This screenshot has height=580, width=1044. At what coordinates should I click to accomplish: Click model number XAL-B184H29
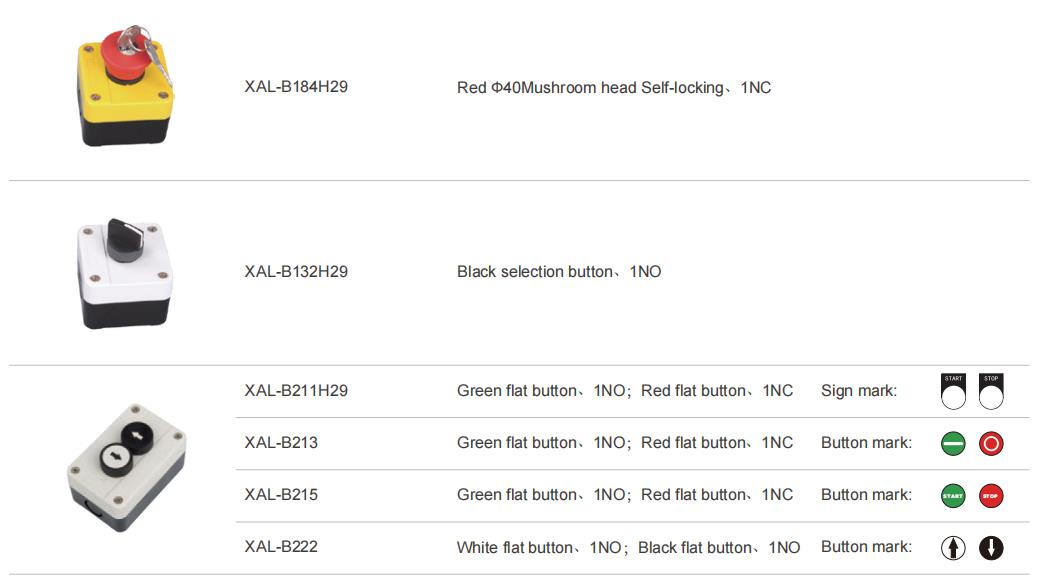(x=296, y=87)
